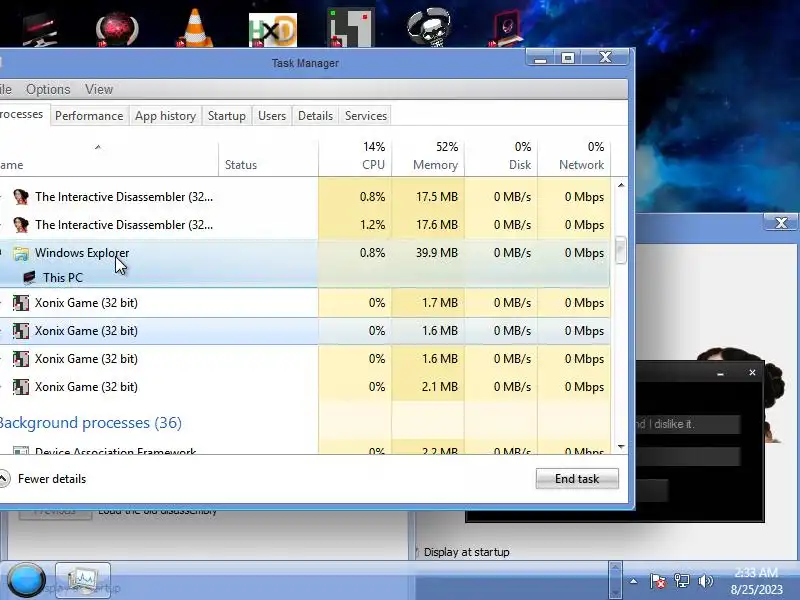Select Interactive Disassembler row using 17.6 MB
Screen dimensions: 800x600
point(305,225)
